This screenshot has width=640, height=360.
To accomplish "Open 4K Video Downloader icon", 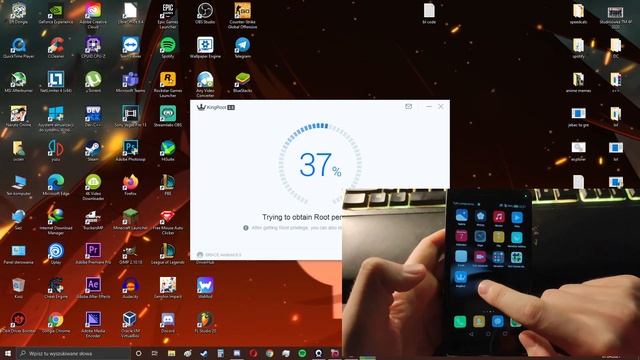I will pos(93,187).
